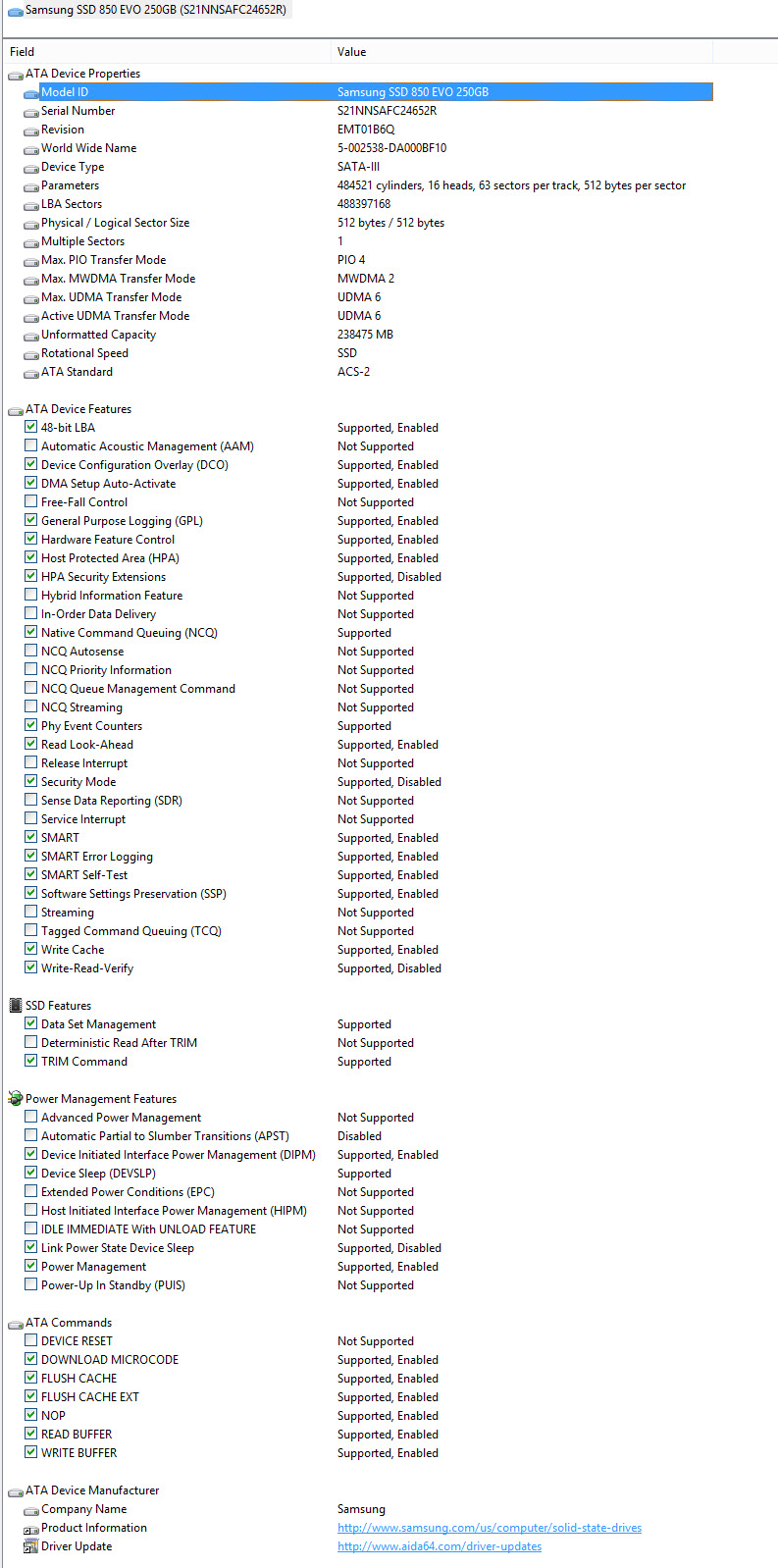Click the Samsung company name value
Screen dimensions: 778x1568
click(361, 1509)
